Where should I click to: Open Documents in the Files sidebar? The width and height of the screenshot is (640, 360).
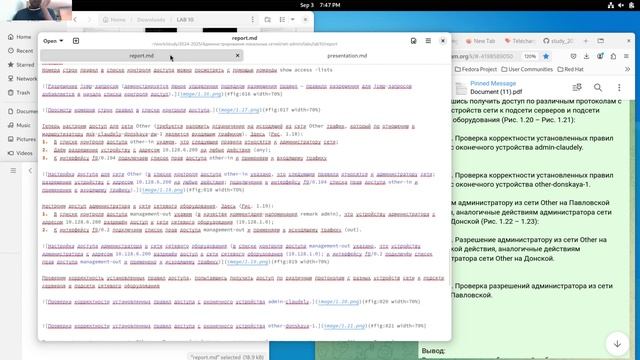22,111
